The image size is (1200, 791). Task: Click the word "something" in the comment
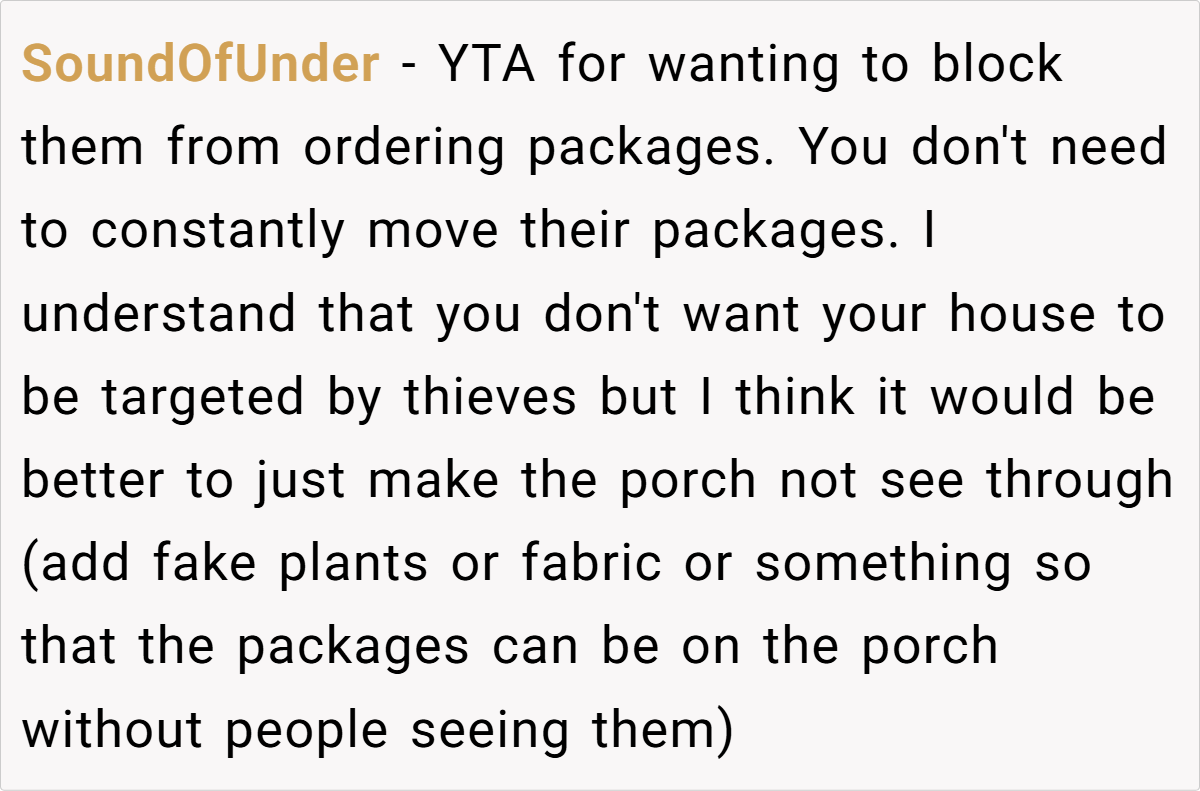pyautogui.click(x=884, y=565)
